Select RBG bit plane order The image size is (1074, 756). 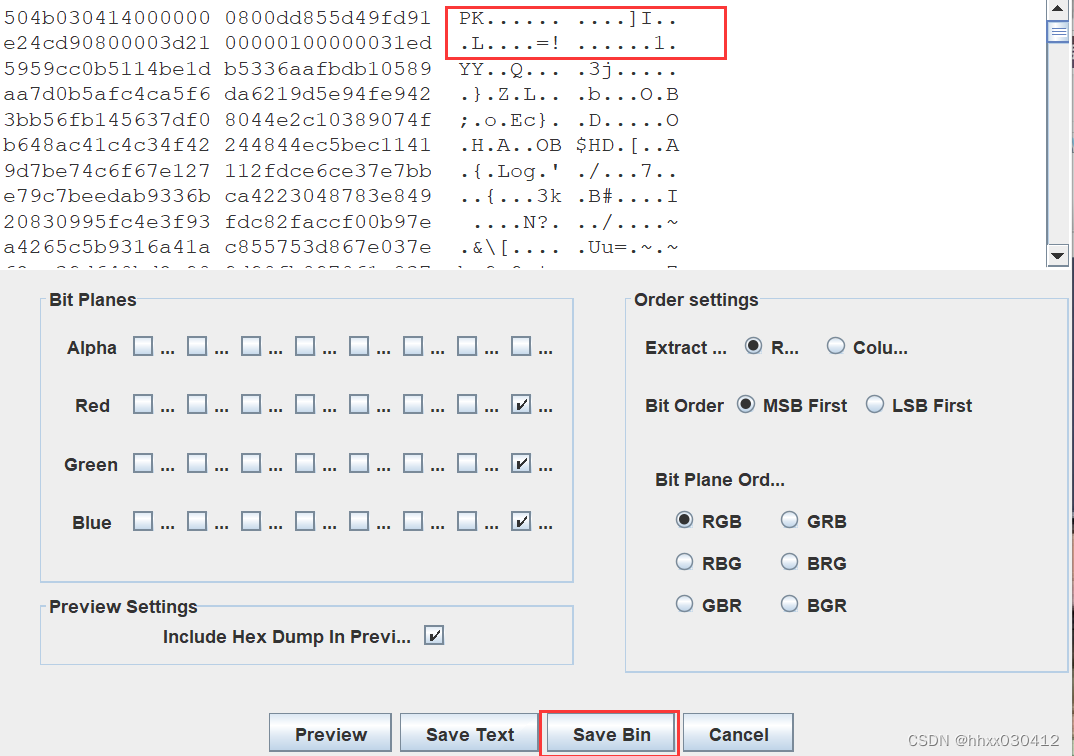pyautogui.click(x=684, y=562)
